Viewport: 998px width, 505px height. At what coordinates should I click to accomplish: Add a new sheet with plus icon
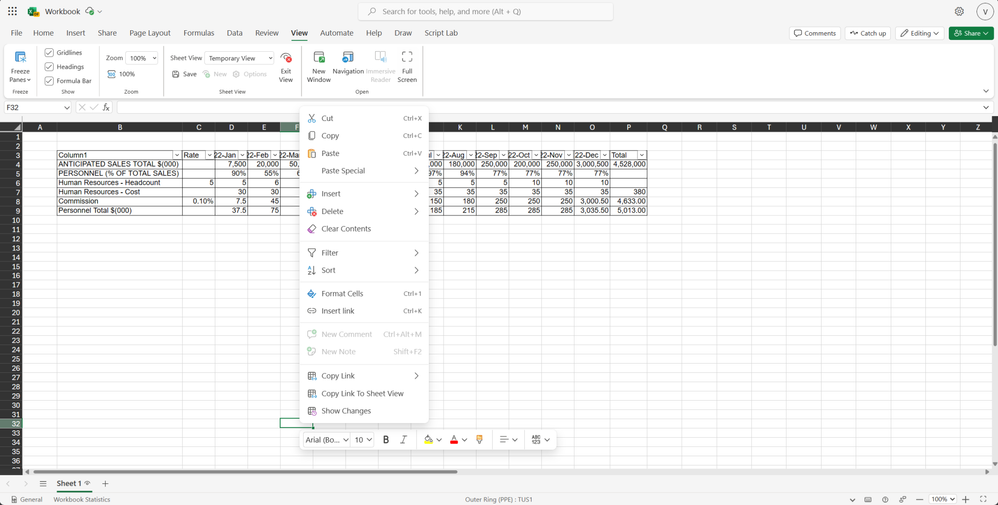[x=106, y=483]
